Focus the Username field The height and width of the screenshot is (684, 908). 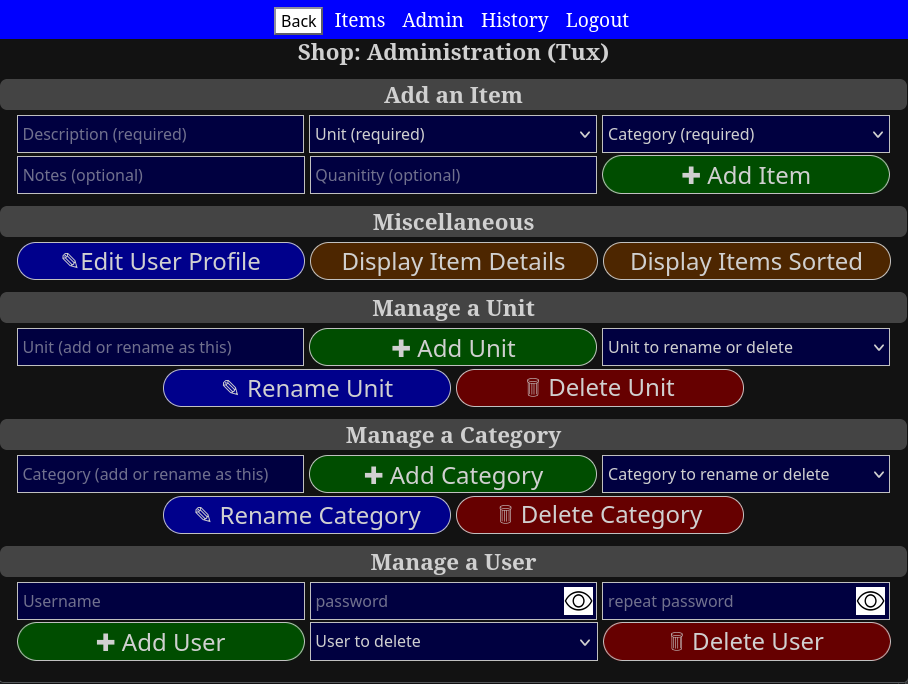(160, 601)
